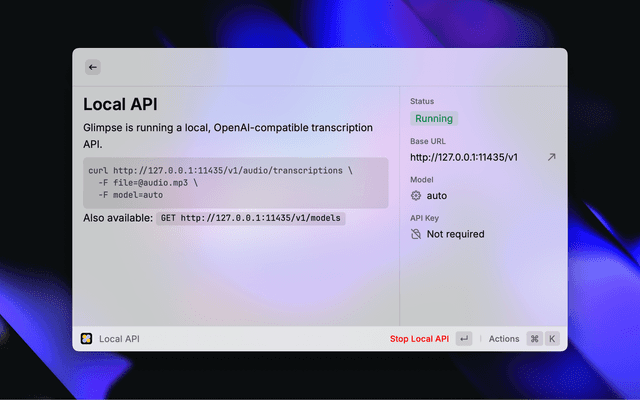Click the Command key icon

click(x=534, y=338)
